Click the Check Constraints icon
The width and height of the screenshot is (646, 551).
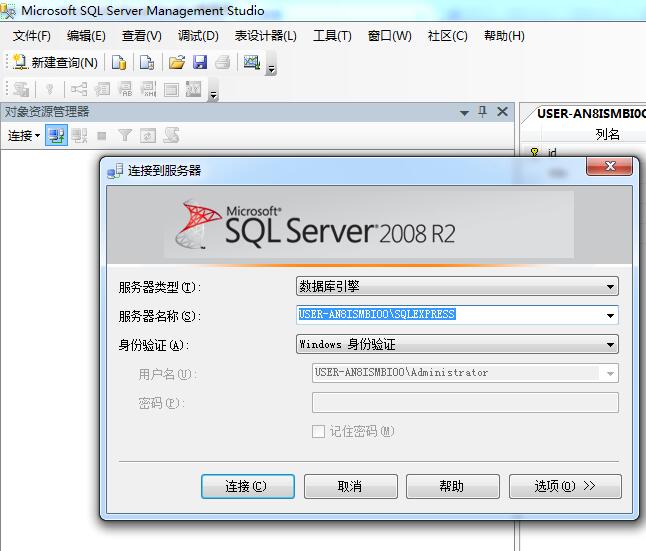(x=171, y=89)
